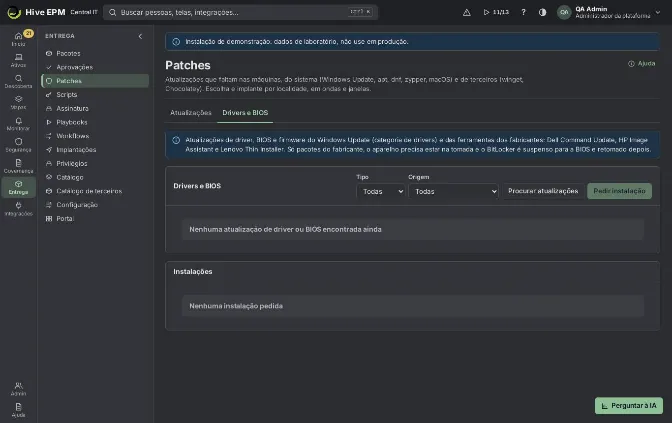The width and height of the screenshot is (672, 423).
Task: Click the Pedir instalação button
Action: coord(619,191)
